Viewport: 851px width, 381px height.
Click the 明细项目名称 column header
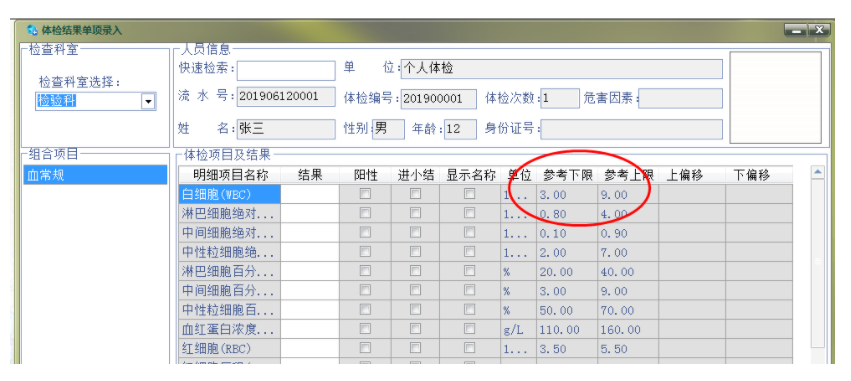pyautogui.click(x=230, y=175)
